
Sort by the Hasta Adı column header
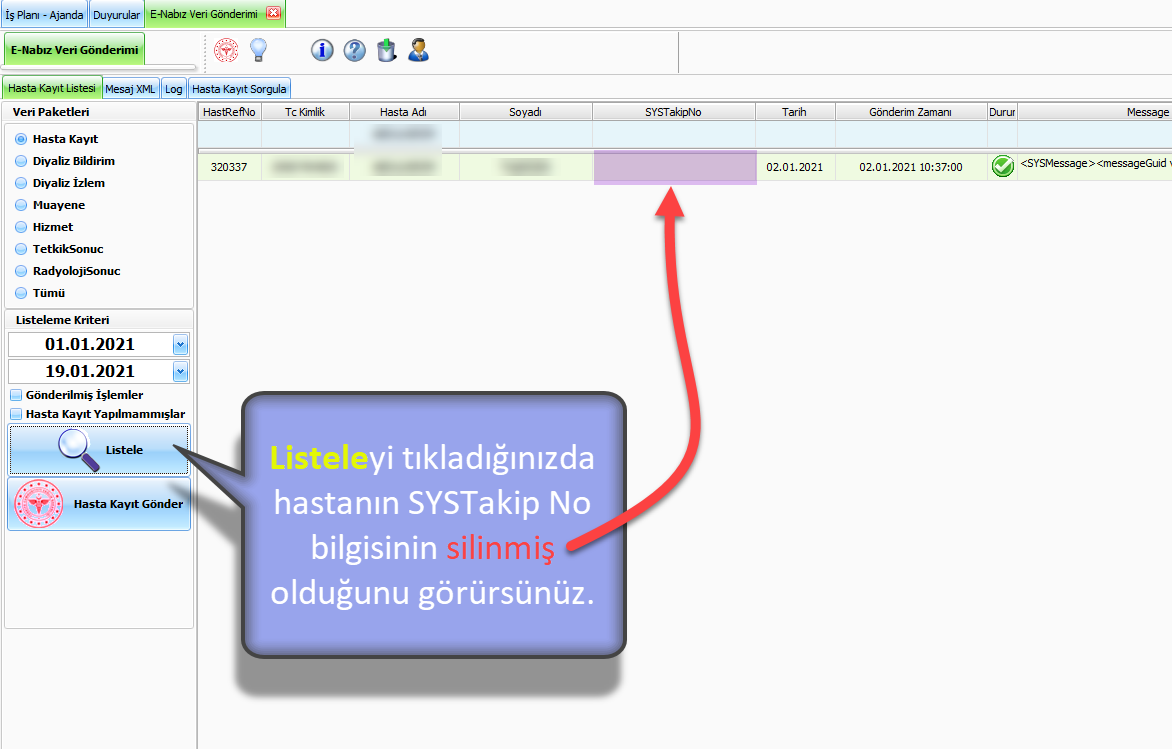[404, 112]
